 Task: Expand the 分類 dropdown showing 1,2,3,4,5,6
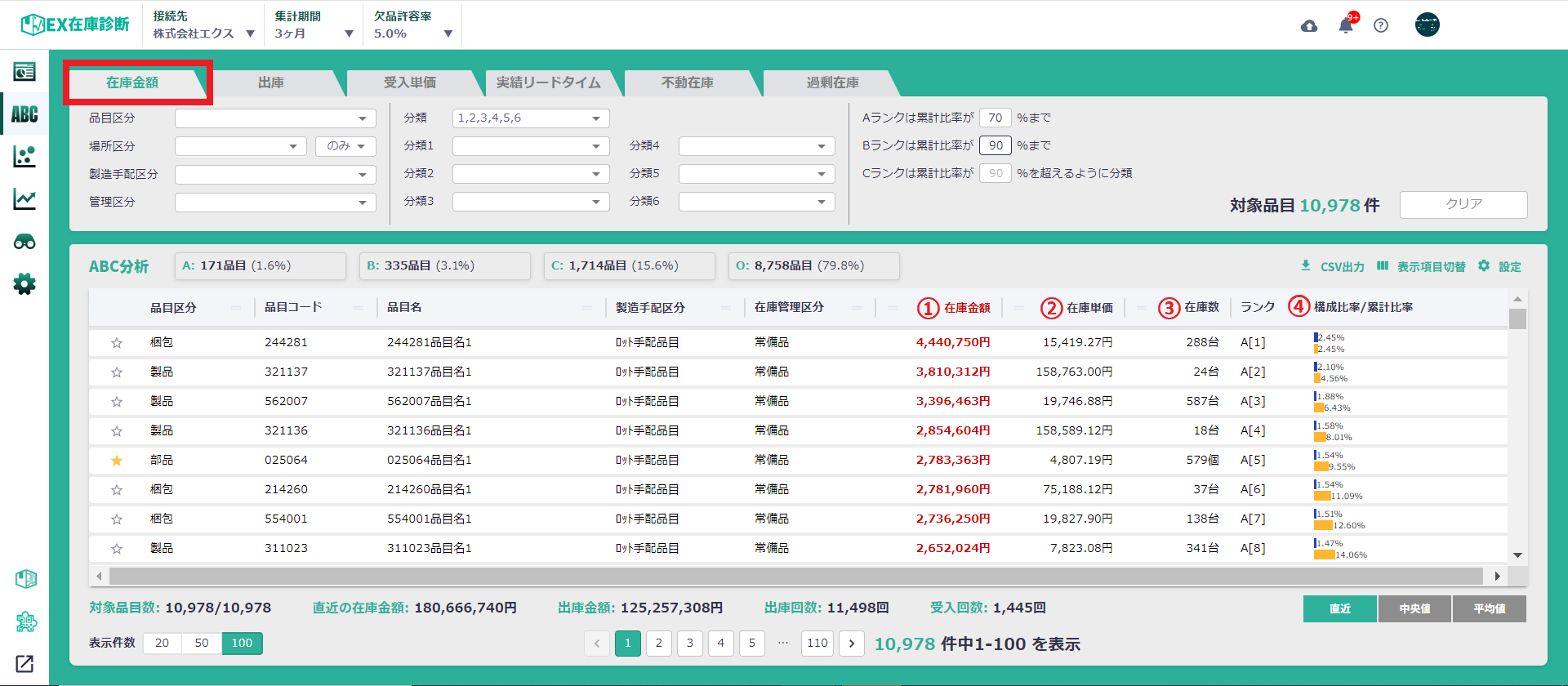(x=531, y=118)
